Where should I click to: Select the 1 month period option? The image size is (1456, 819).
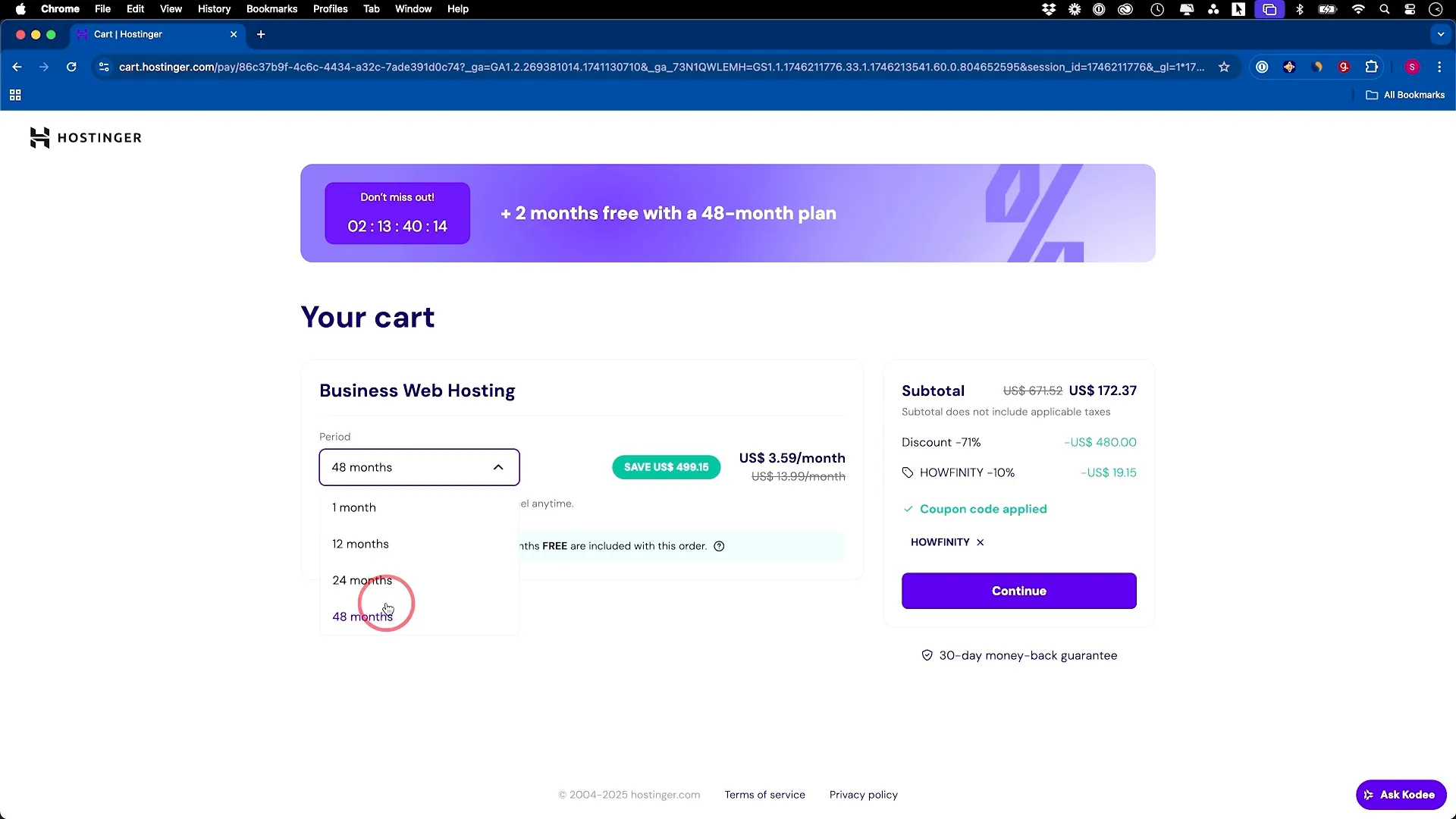(419, 507)
